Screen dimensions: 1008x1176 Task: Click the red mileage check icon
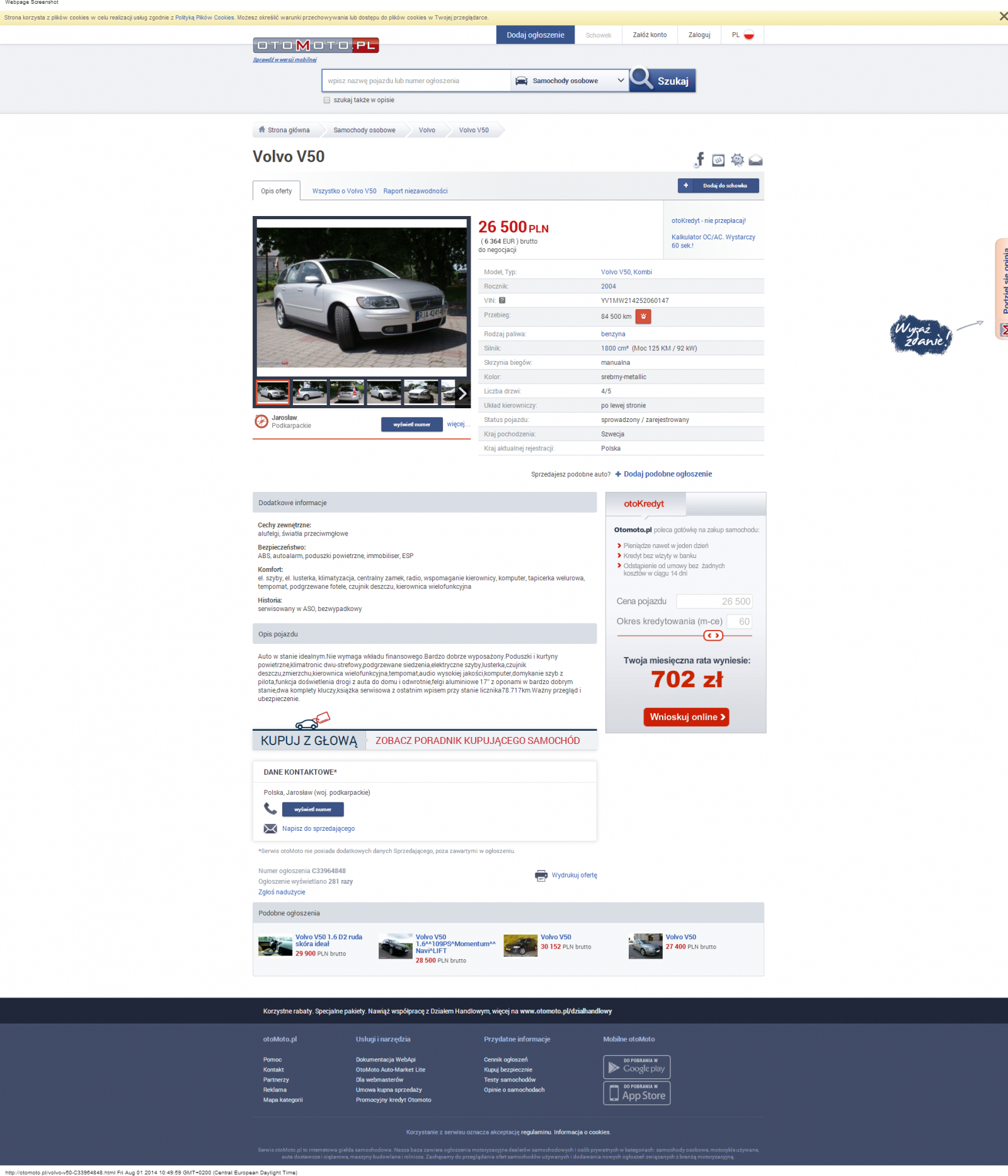pos(643,316)
